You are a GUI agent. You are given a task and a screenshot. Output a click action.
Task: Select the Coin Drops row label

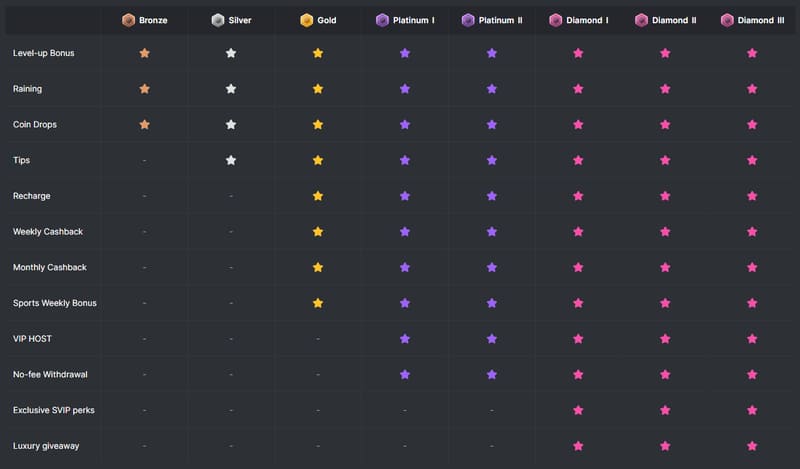coord(35,125)
